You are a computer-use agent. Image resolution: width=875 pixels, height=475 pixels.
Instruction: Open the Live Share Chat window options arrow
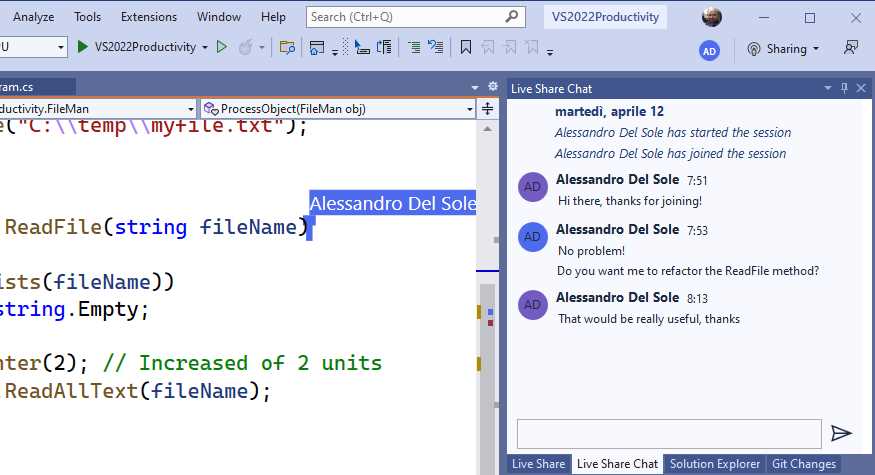(x=828, y=88)
